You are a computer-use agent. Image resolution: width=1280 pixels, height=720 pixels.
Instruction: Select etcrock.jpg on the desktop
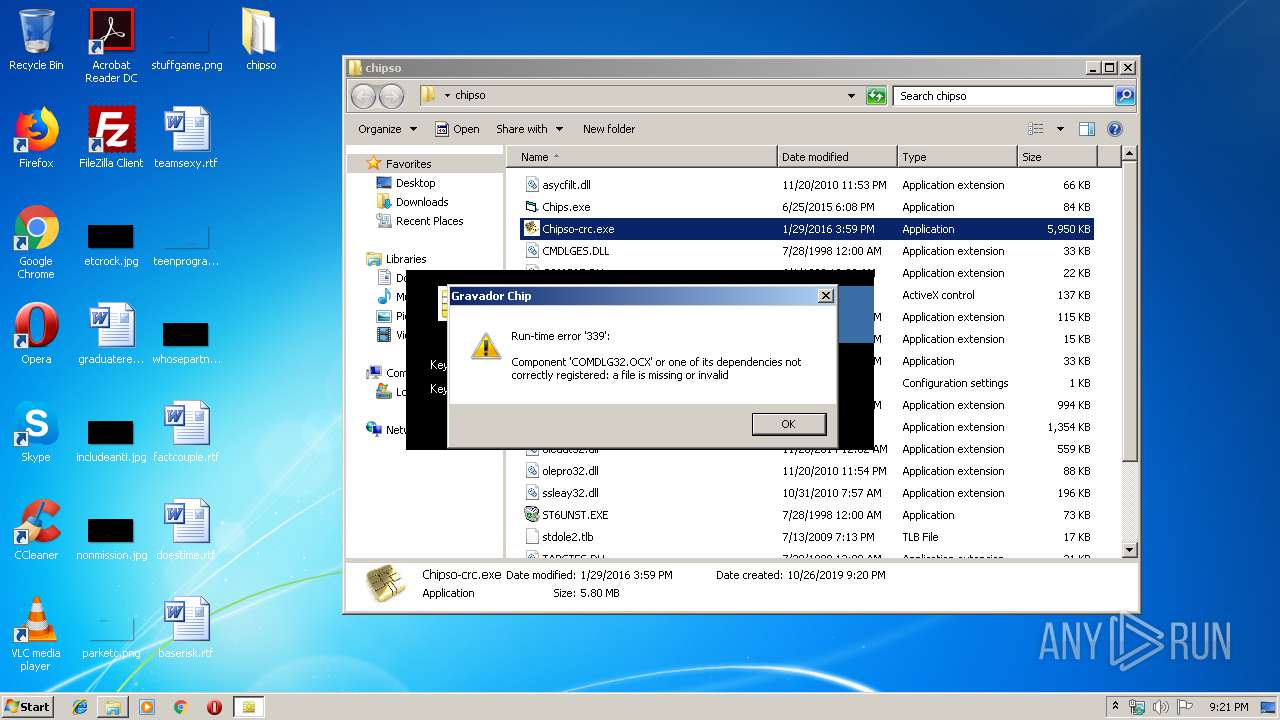(x=111, y=245)
